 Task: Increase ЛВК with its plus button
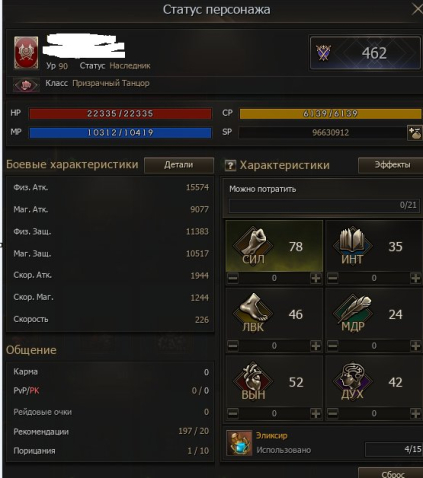[x=316, y=346]
